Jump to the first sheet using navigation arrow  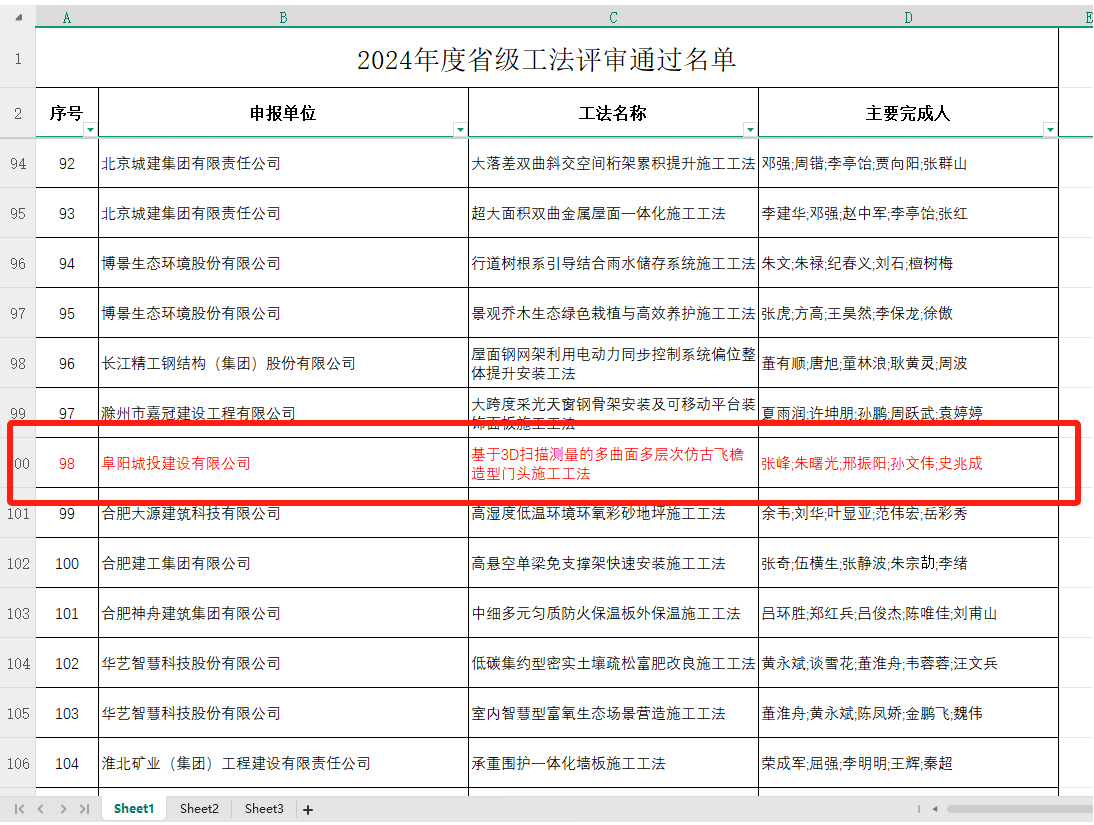[x=19, y=808]
